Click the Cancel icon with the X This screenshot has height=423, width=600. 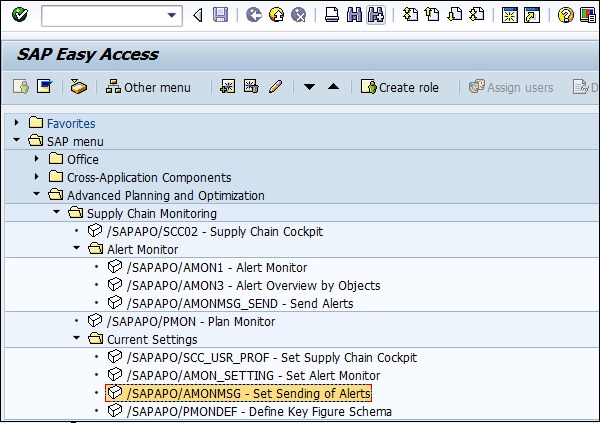tap(298, 15)
